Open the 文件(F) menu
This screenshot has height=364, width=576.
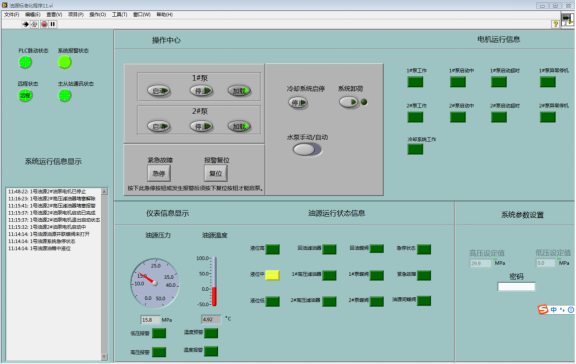tap(11, 14)
